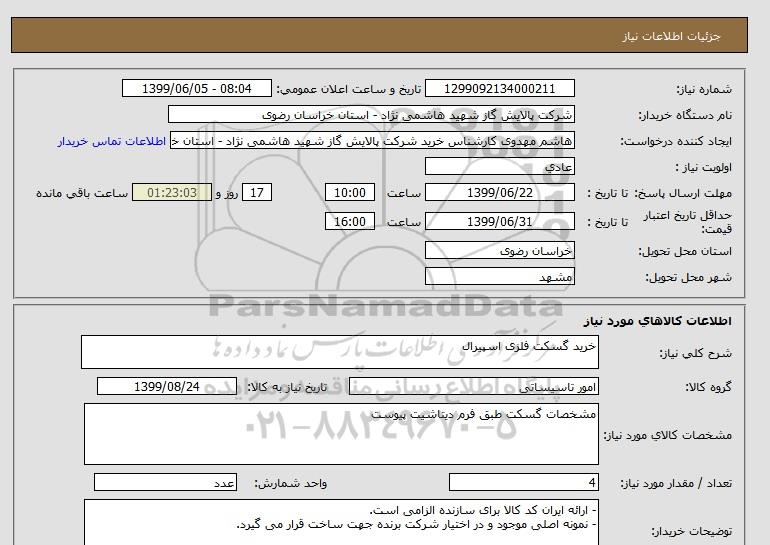Select the priority field showing عادی
The image size is (770, 545).
coord(499,167)
